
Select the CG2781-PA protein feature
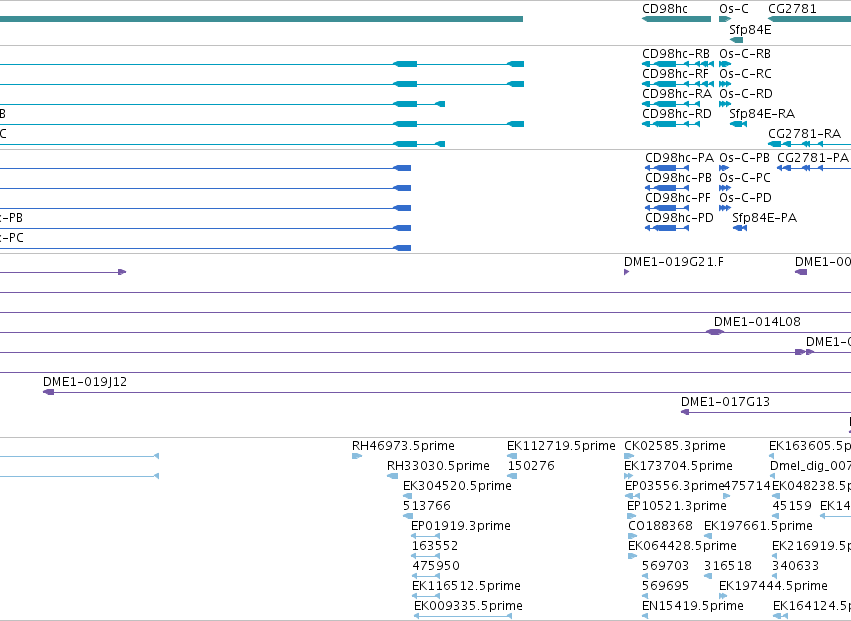pos(814,168)
